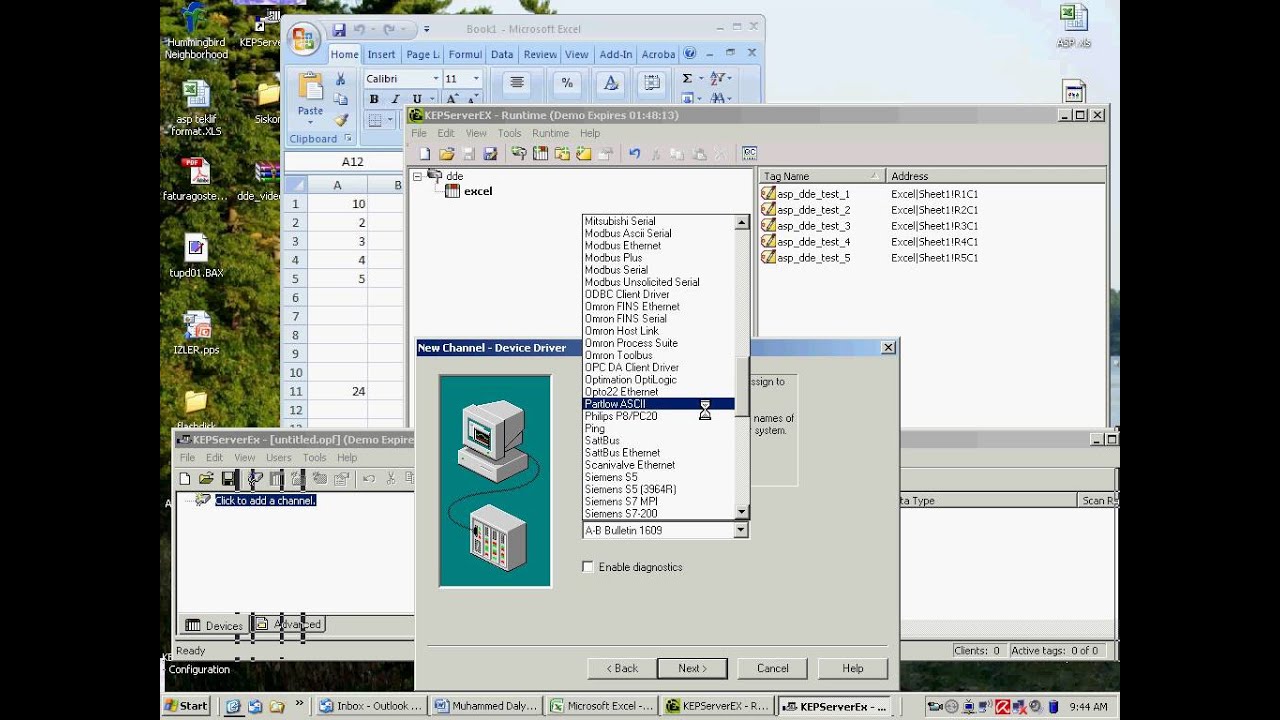Switch to the Devices tab
Viewport: 1280px width, 720px height.
(x=214, y=625)
